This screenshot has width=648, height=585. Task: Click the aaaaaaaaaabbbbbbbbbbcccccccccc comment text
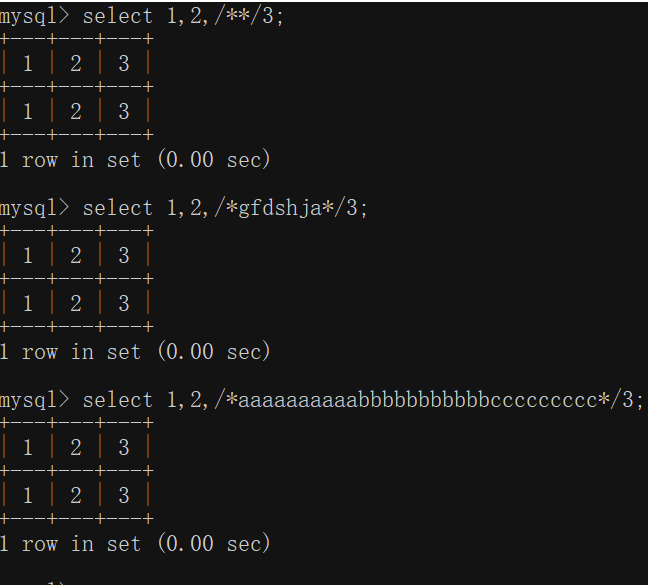[x=418, y=400]
